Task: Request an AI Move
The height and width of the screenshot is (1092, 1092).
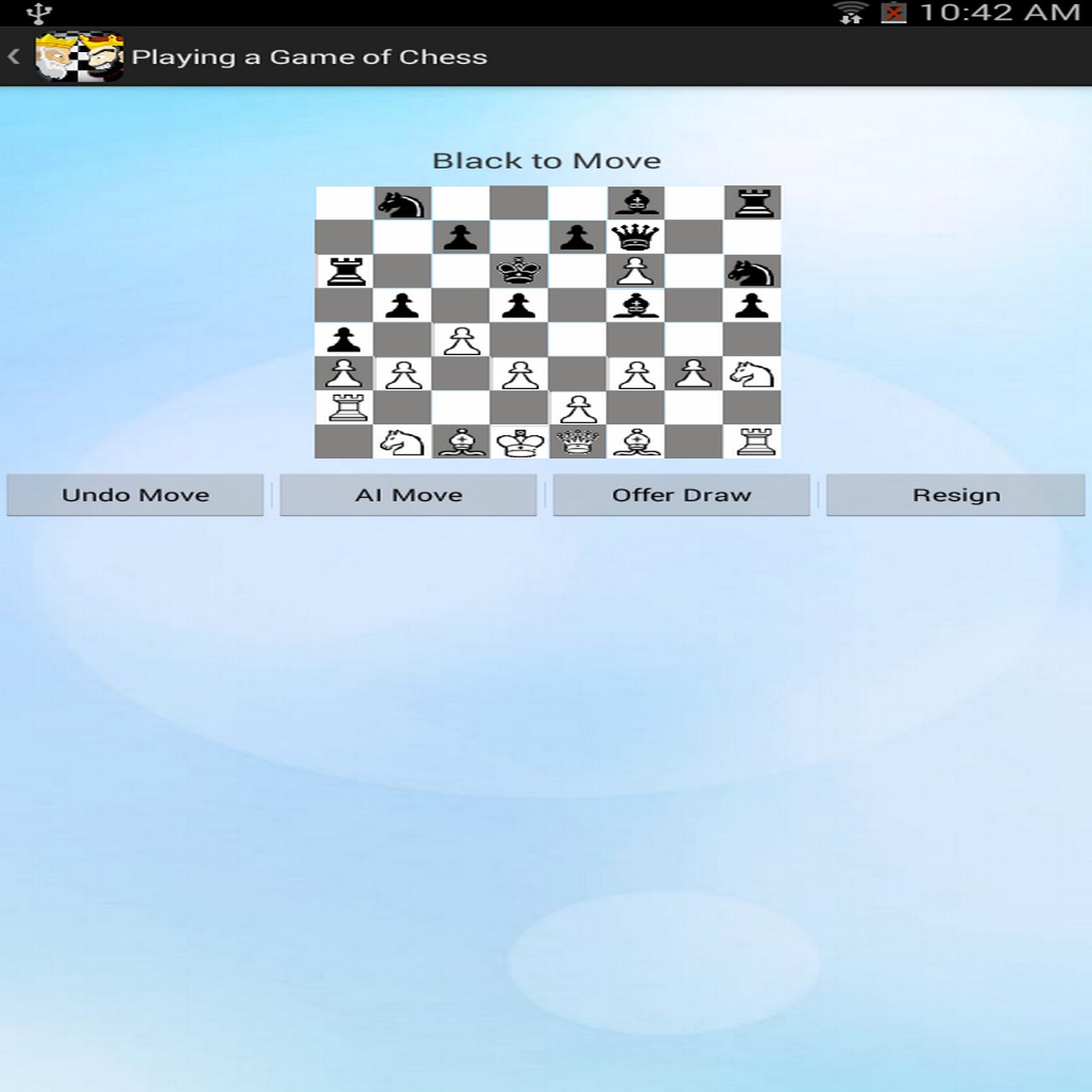Action: click(409, 495)
